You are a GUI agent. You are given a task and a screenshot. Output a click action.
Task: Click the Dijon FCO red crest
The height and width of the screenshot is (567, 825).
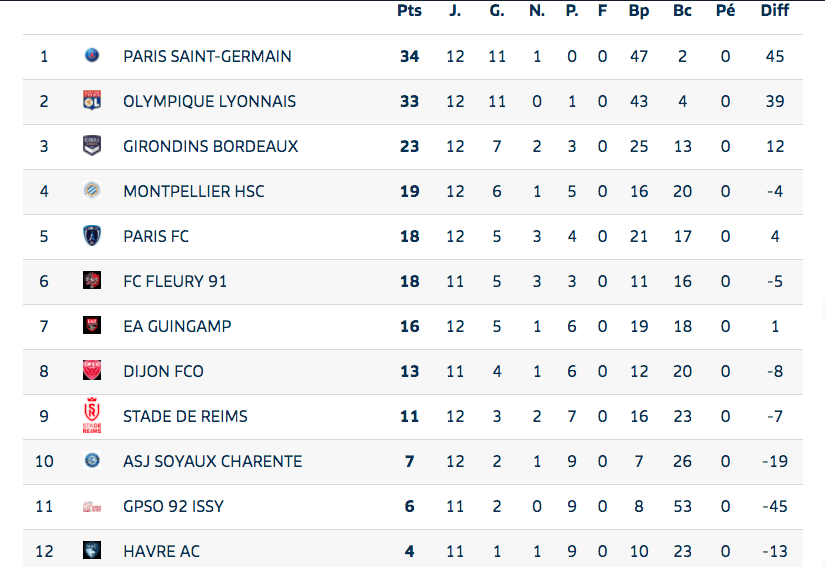92,371
